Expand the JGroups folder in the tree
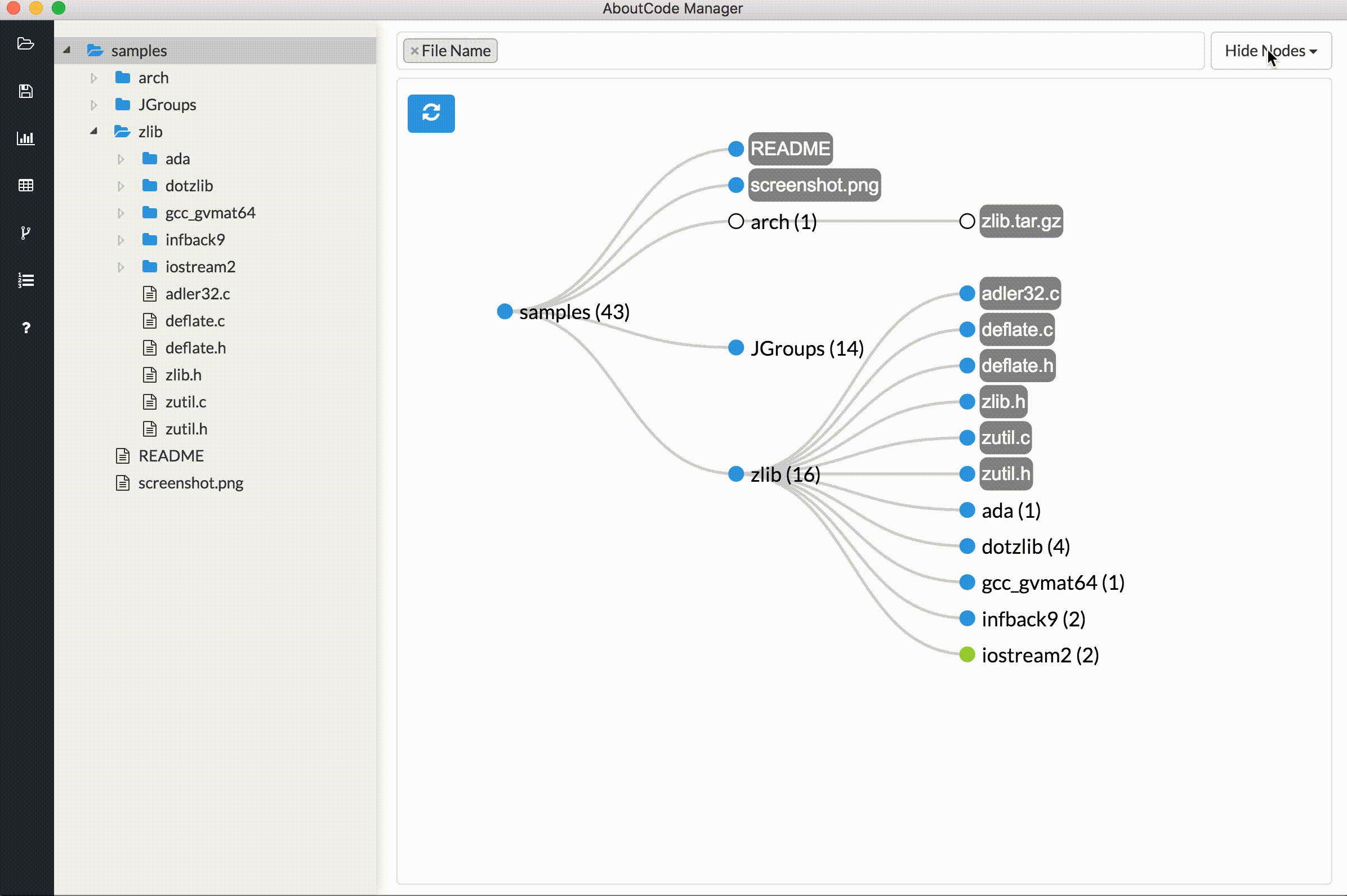The image size is (1347, 896). (x=93, y=105)
